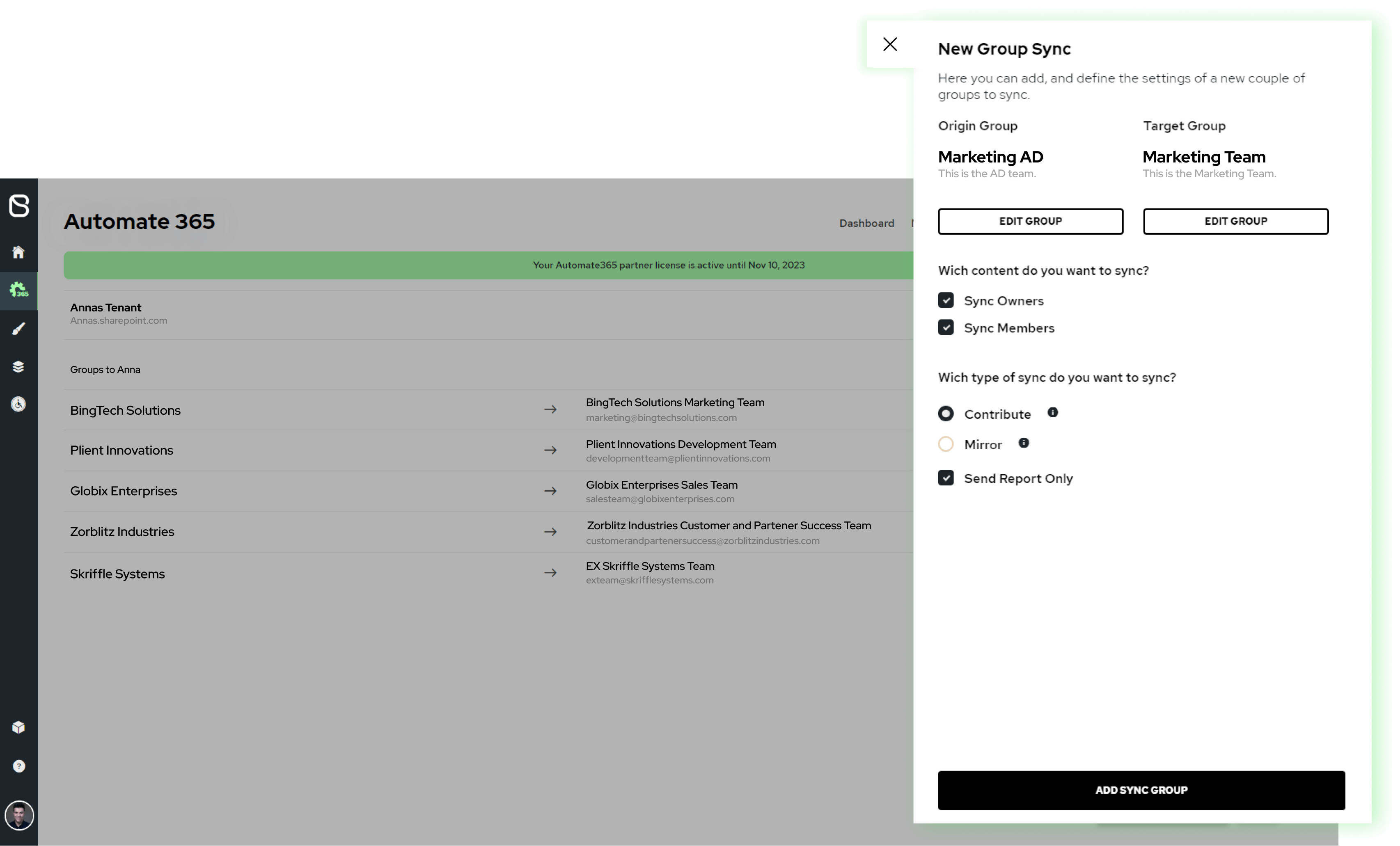Open the accessibility icon in sidebar
The image size is (1400, 846).
pos(19,404)
